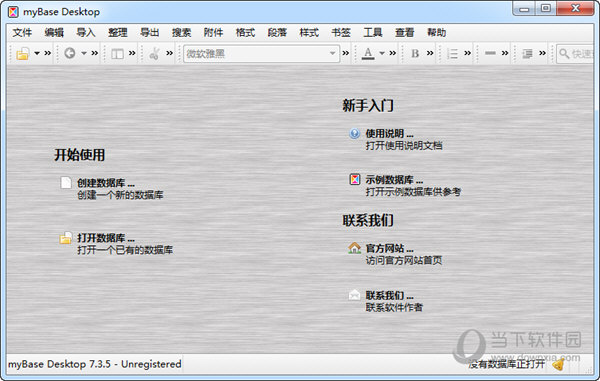Click the 打开使用说明文档 description text
This screenshot has height=381, width=600.
404,145
